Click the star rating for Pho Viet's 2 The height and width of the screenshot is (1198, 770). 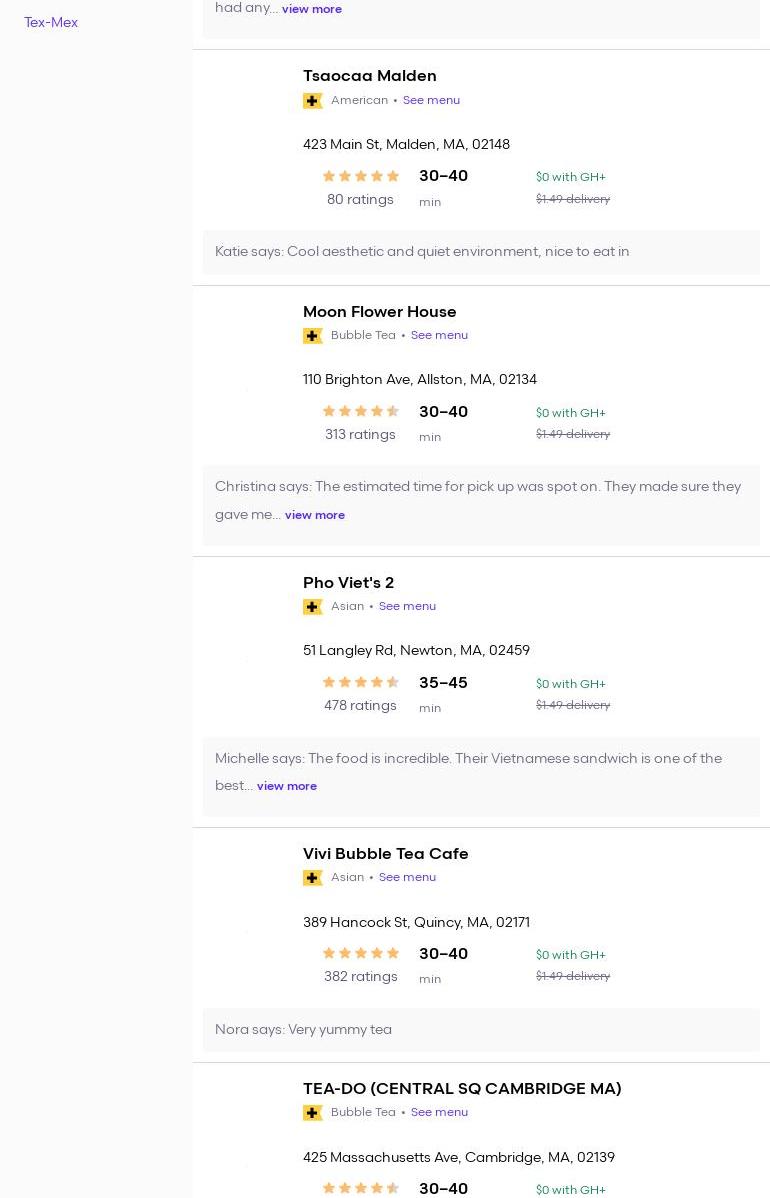pos(361,682)
